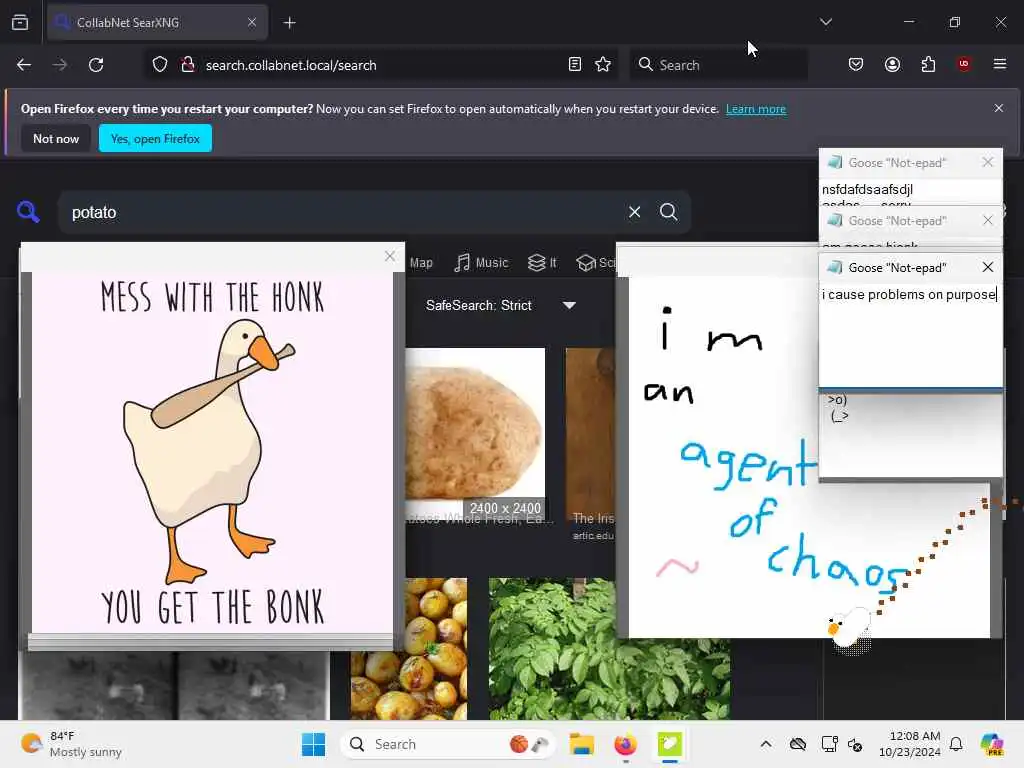Viewport: 1024px width, 768px height.
Task: Click the address bar URL
Action: [x=291, y=65]
